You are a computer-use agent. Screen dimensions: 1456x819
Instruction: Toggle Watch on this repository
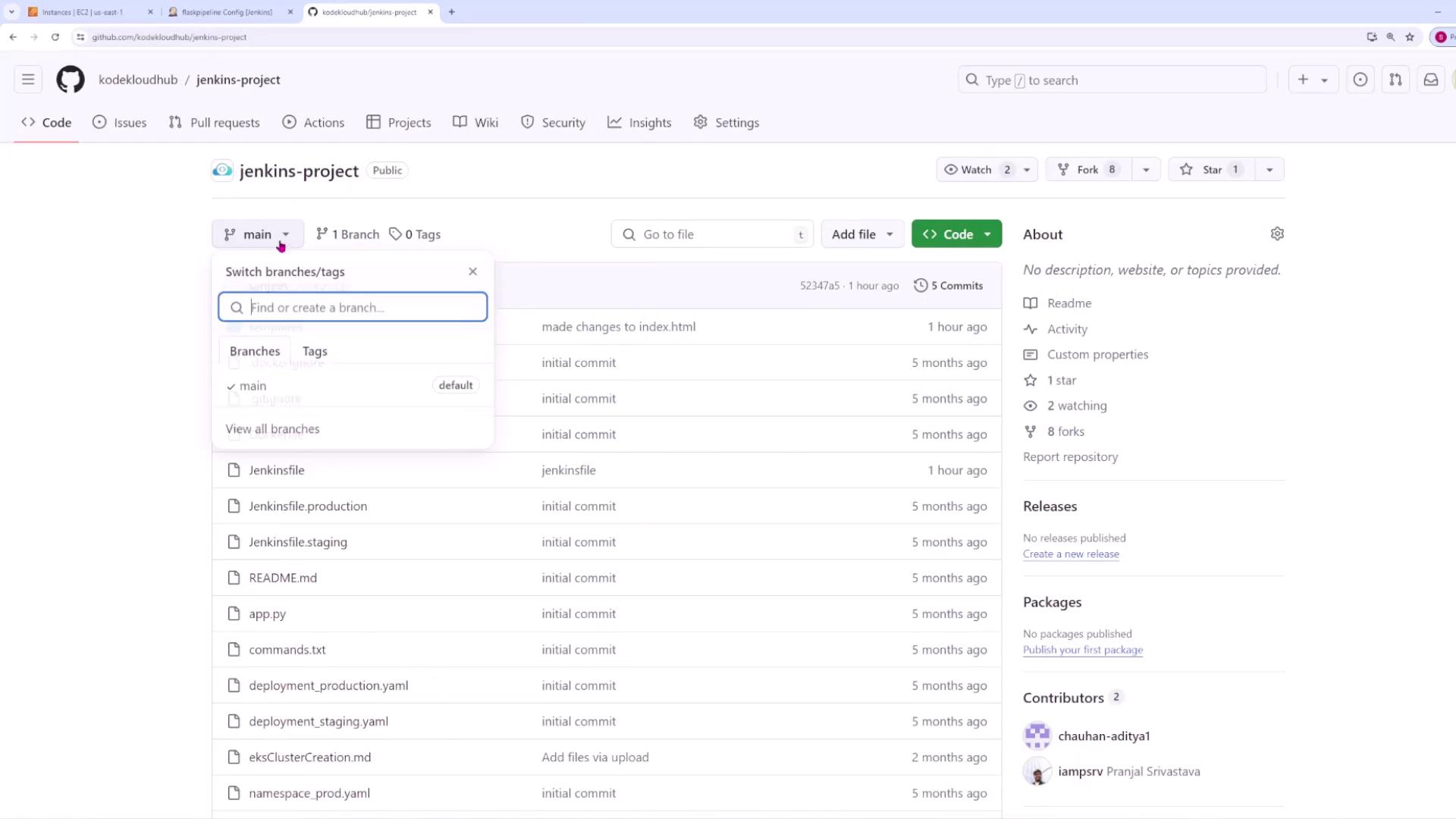[976, 170]
